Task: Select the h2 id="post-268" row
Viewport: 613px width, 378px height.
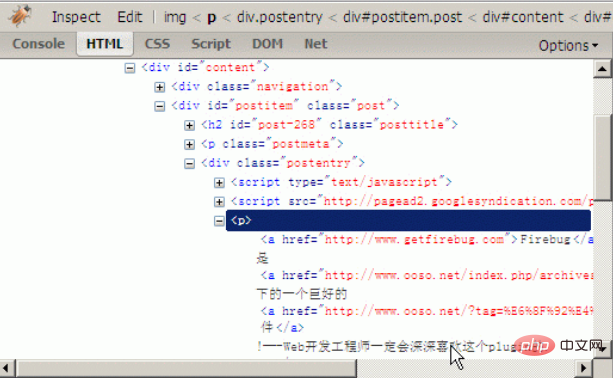Action: point(329,125)
